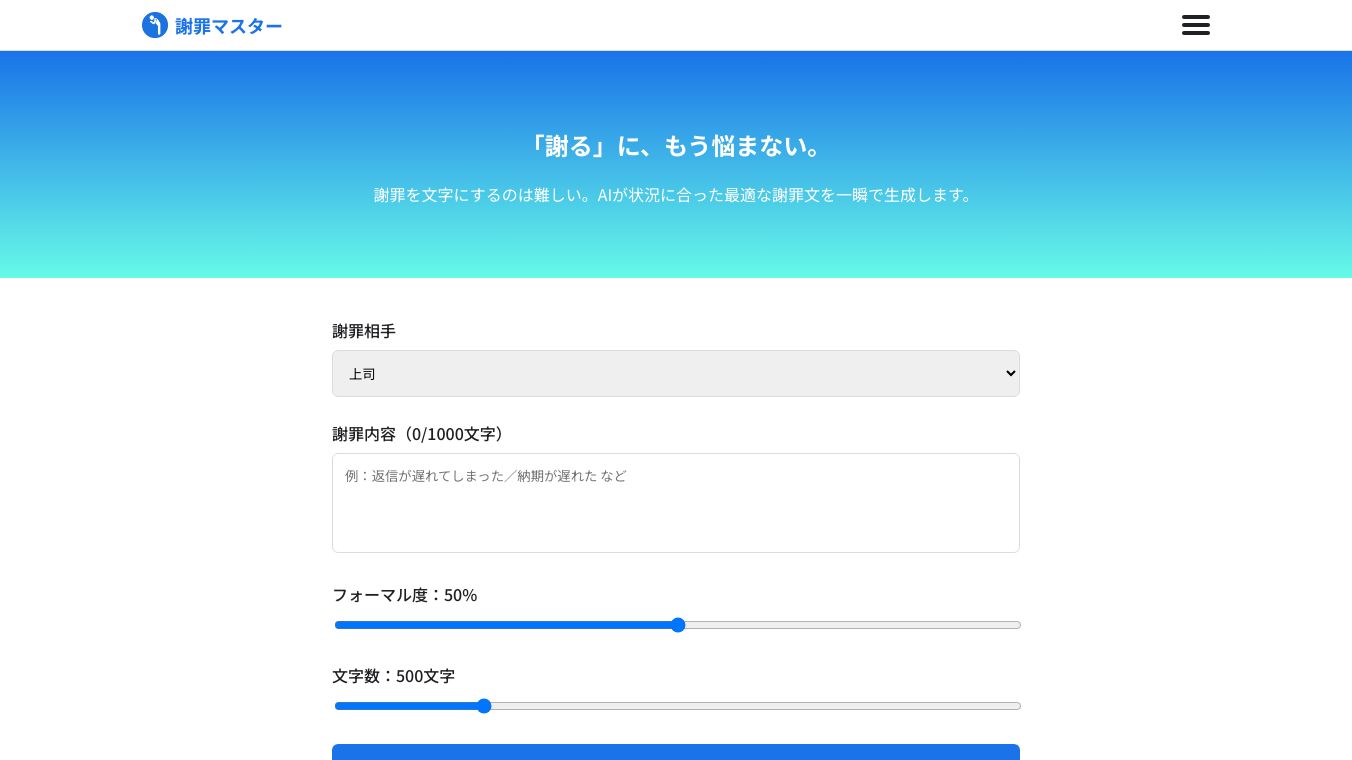Open the hamburger menu
1352x760 pixels.
point(1195,25)
